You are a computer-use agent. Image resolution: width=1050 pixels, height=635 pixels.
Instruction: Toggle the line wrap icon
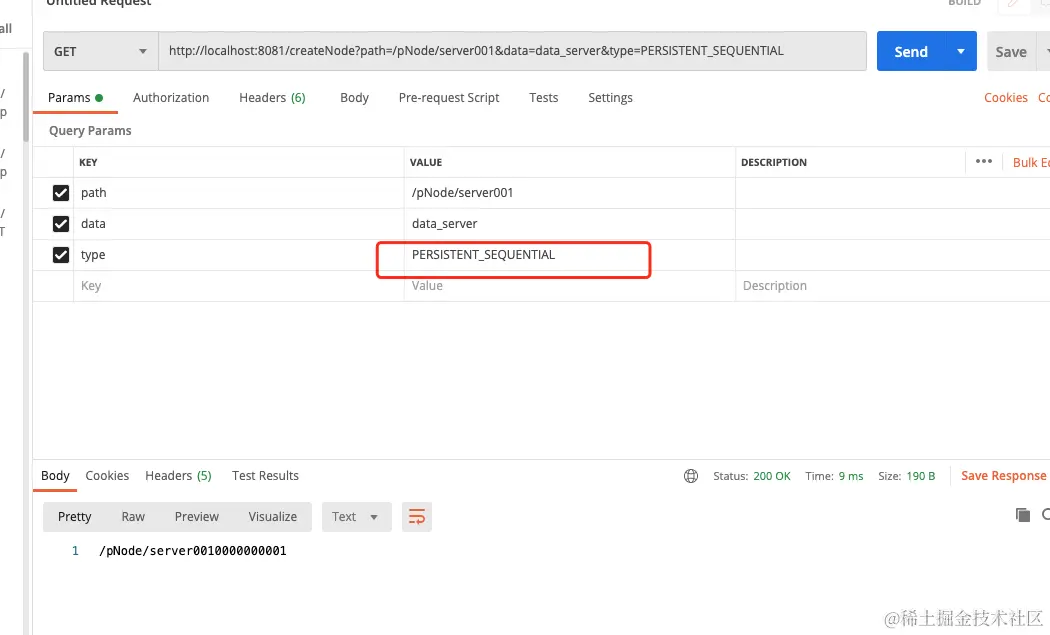click(x=417, y=516)
